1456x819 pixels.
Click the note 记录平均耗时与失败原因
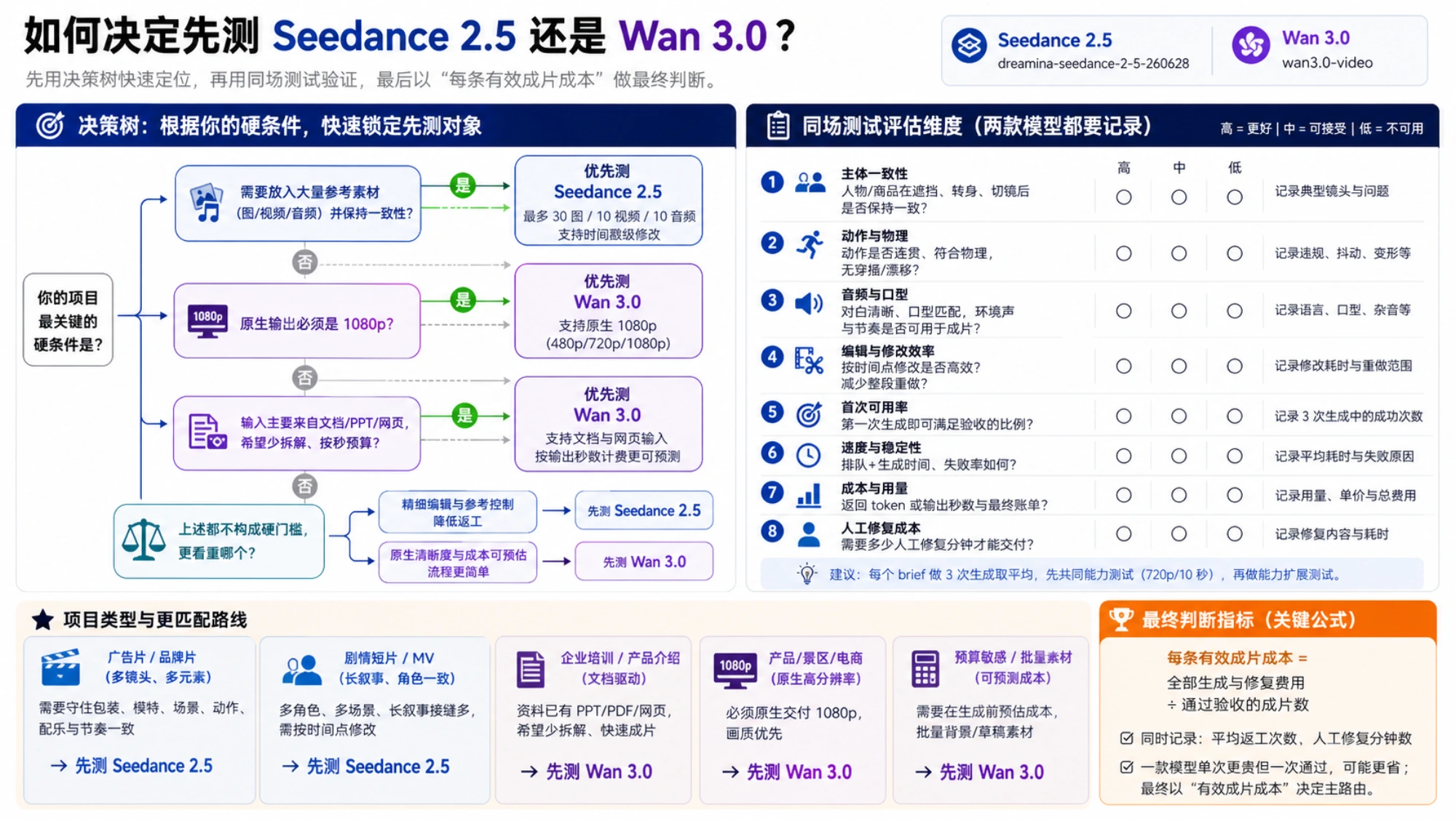[1344, 456]
